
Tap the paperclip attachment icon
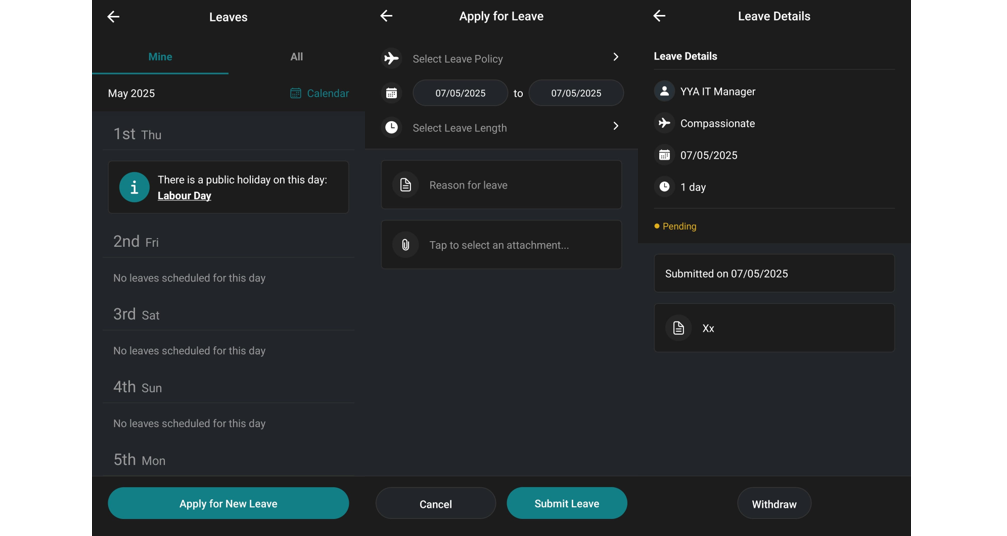[405, 245]
